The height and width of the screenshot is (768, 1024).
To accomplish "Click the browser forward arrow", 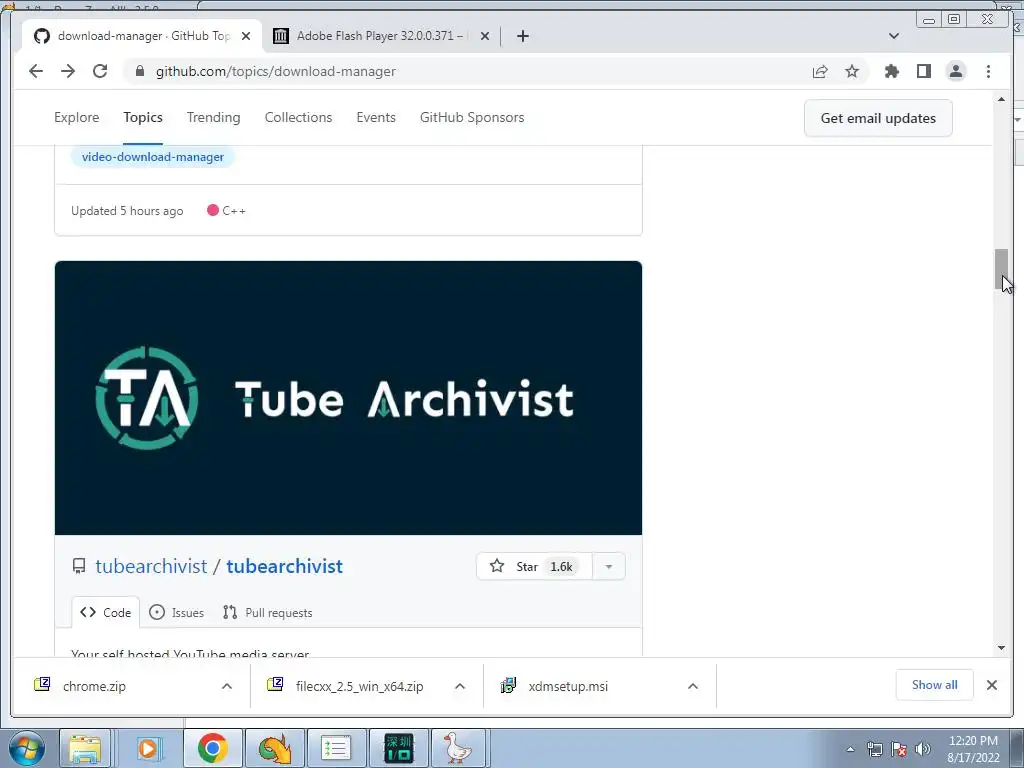I will click(68, 71).
